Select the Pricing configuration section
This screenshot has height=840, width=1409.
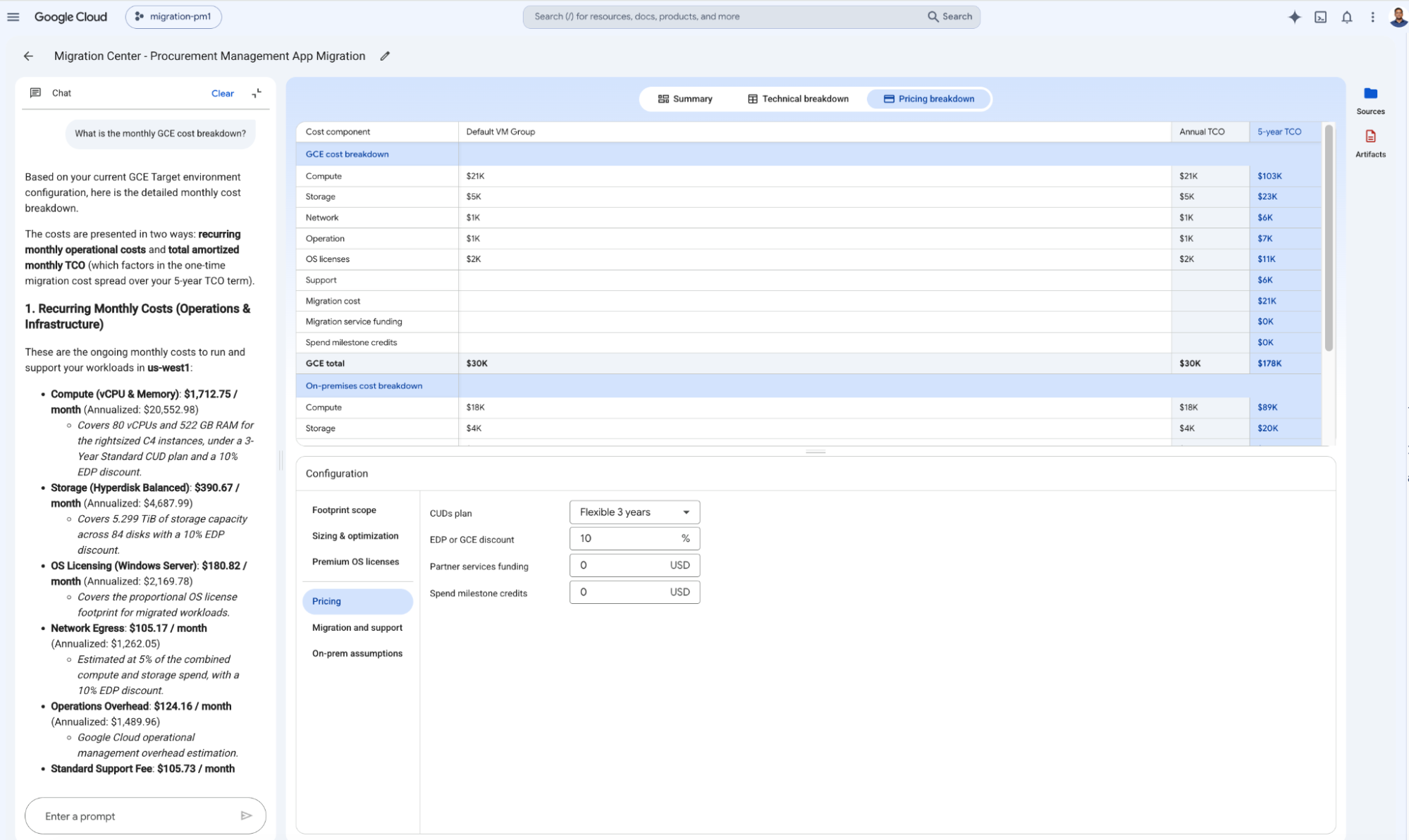(x=357, y=601)
